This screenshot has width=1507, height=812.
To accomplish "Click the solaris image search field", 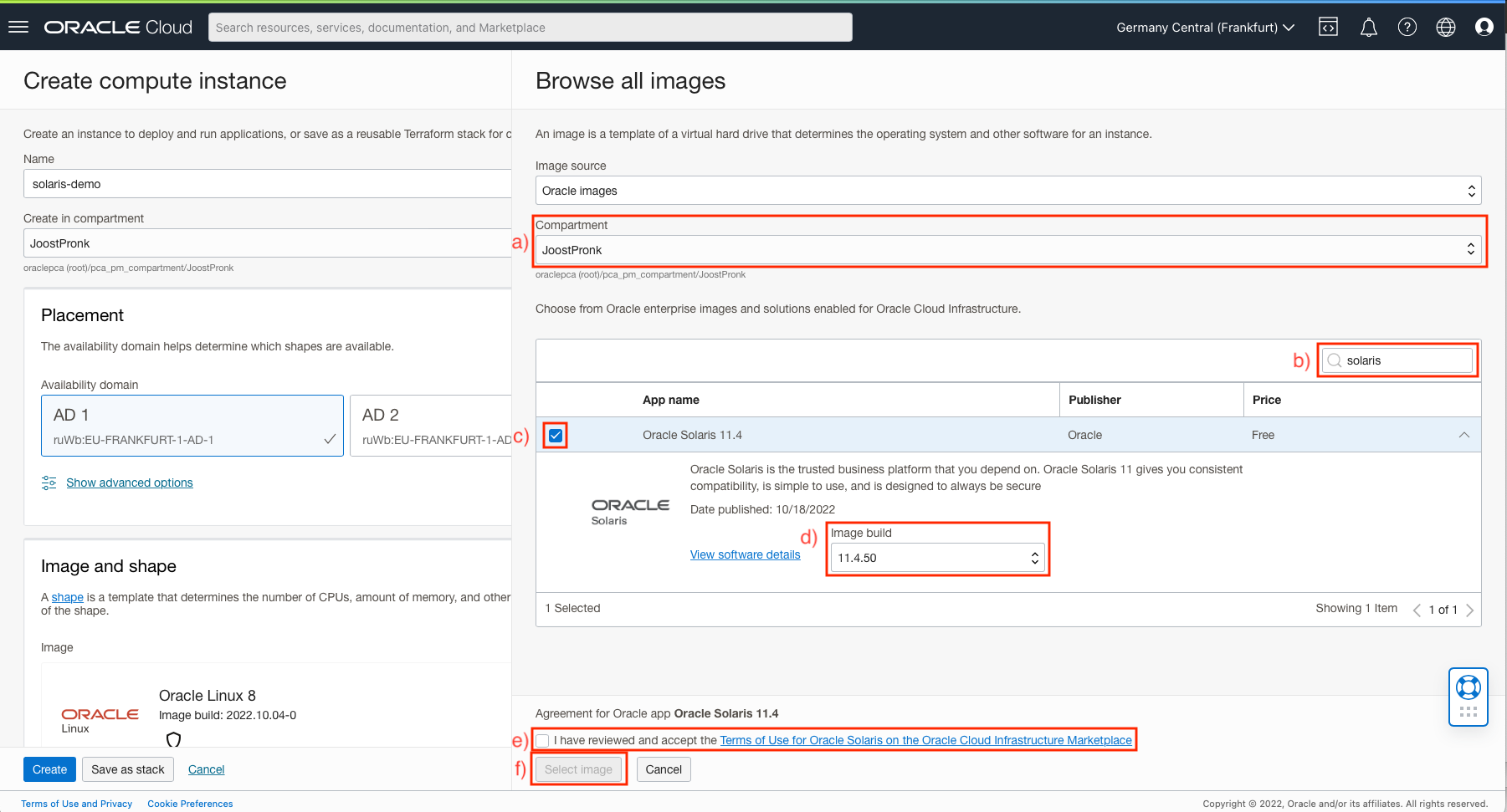I will pos(1405,360).
